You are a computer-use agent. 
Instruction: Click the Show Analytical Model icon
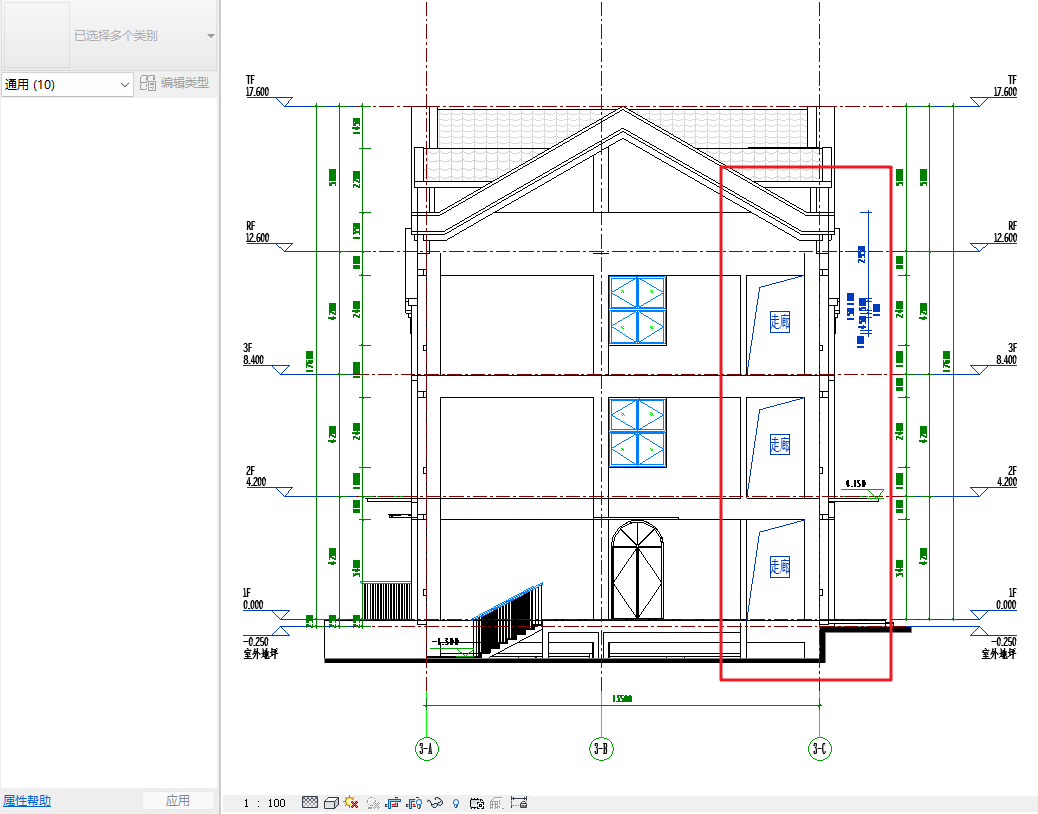point(497,803)
